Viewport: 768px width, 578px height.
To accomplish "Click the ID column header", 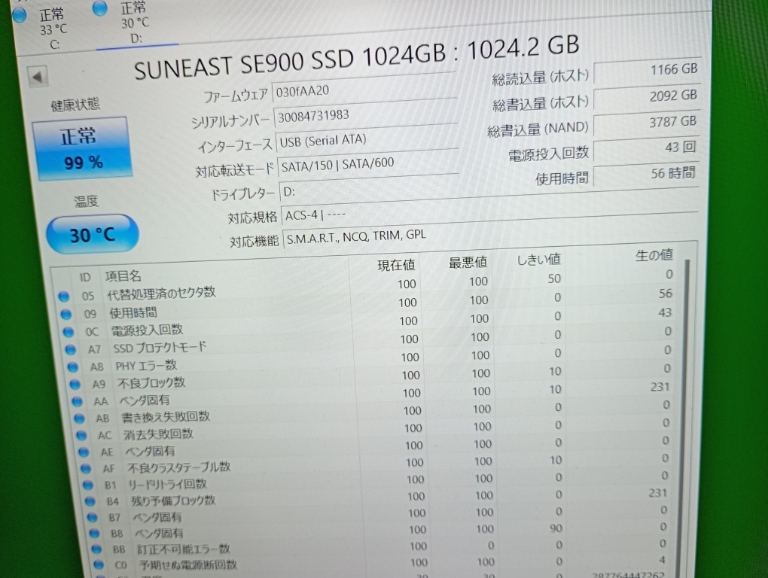I will (x=85, y=277).
